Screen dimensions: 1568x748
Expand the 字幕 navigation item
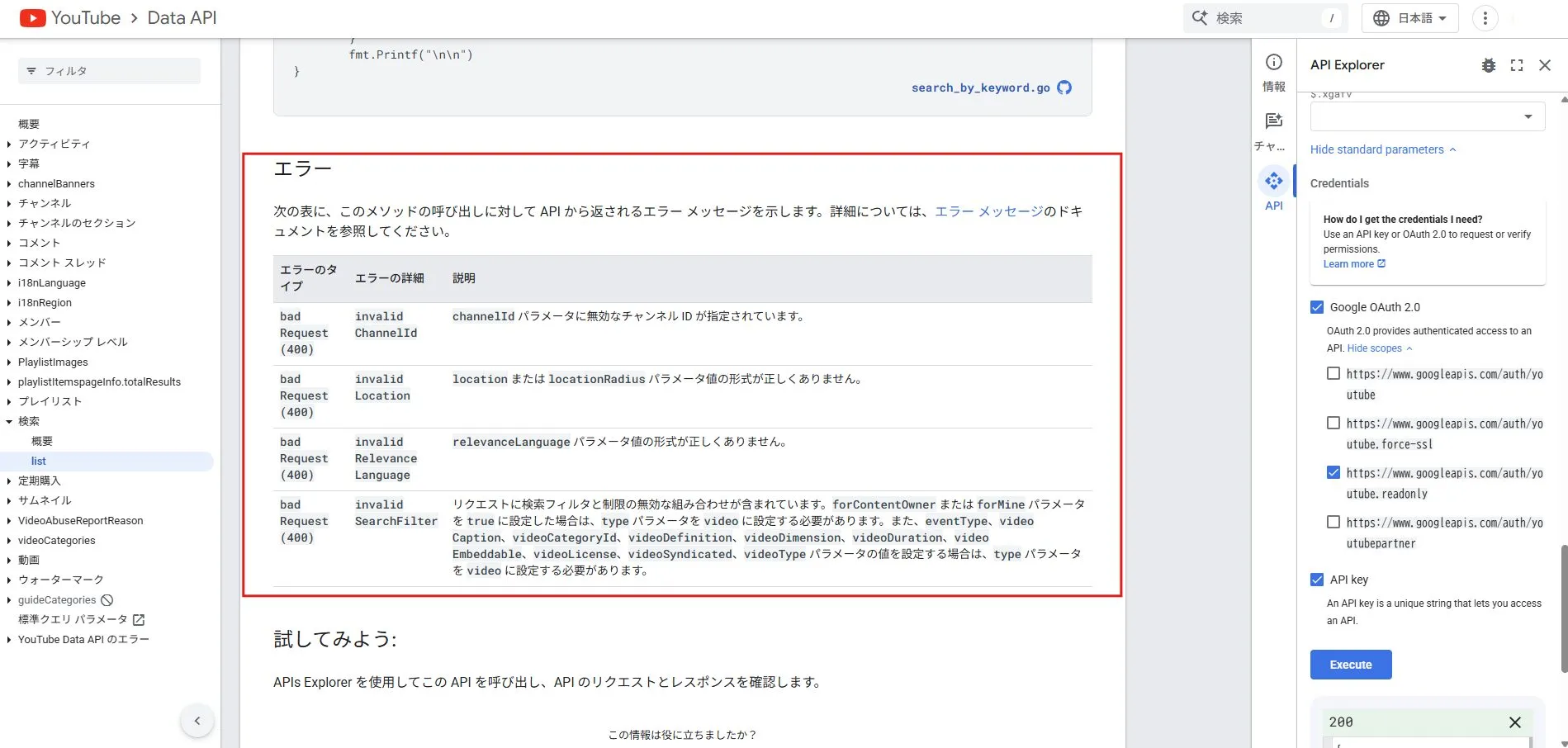tap(9, 163)
